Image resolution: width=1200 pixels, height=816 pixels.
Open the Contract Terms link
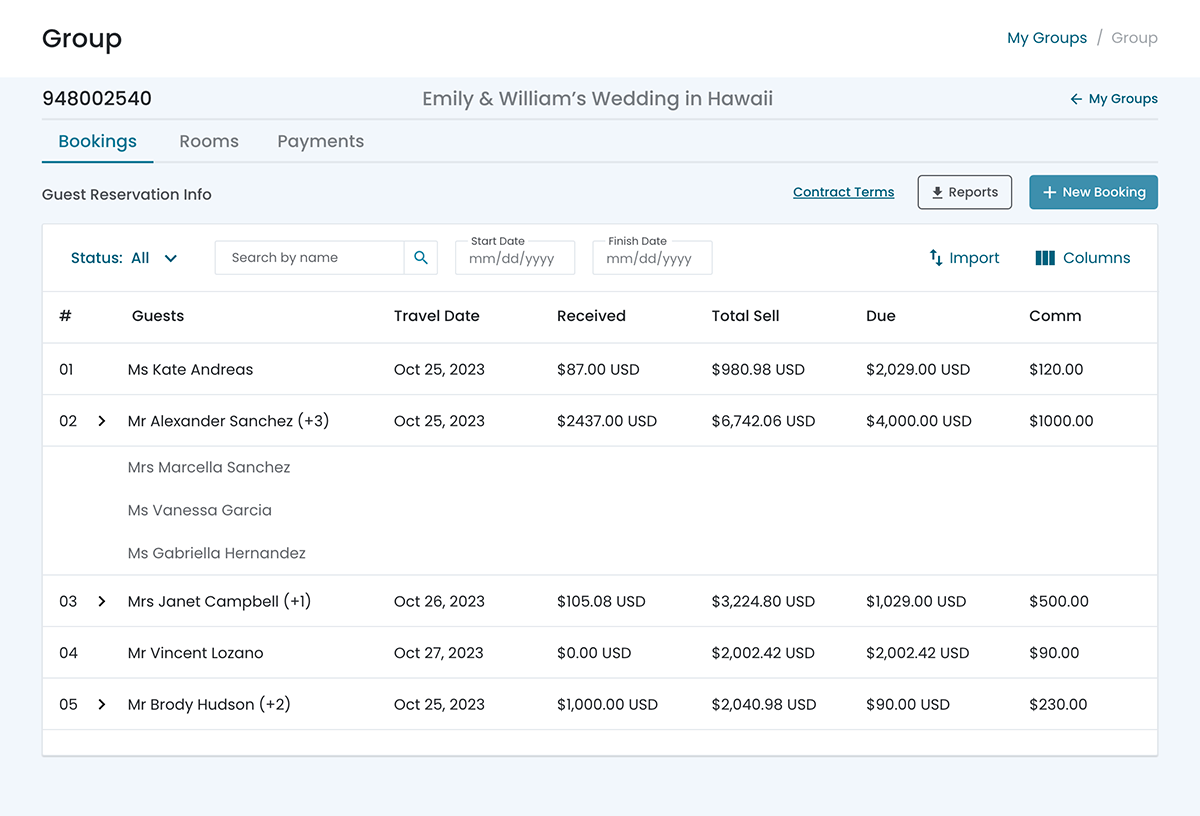843,192
